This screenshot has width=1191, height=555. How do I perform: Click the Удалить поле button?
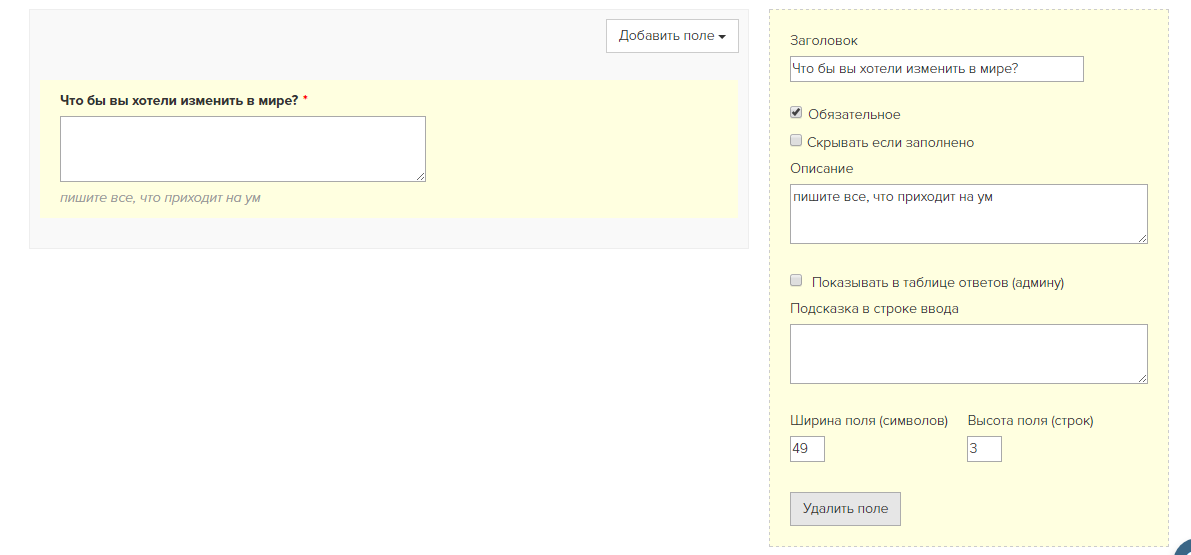[x=845, y=509]
